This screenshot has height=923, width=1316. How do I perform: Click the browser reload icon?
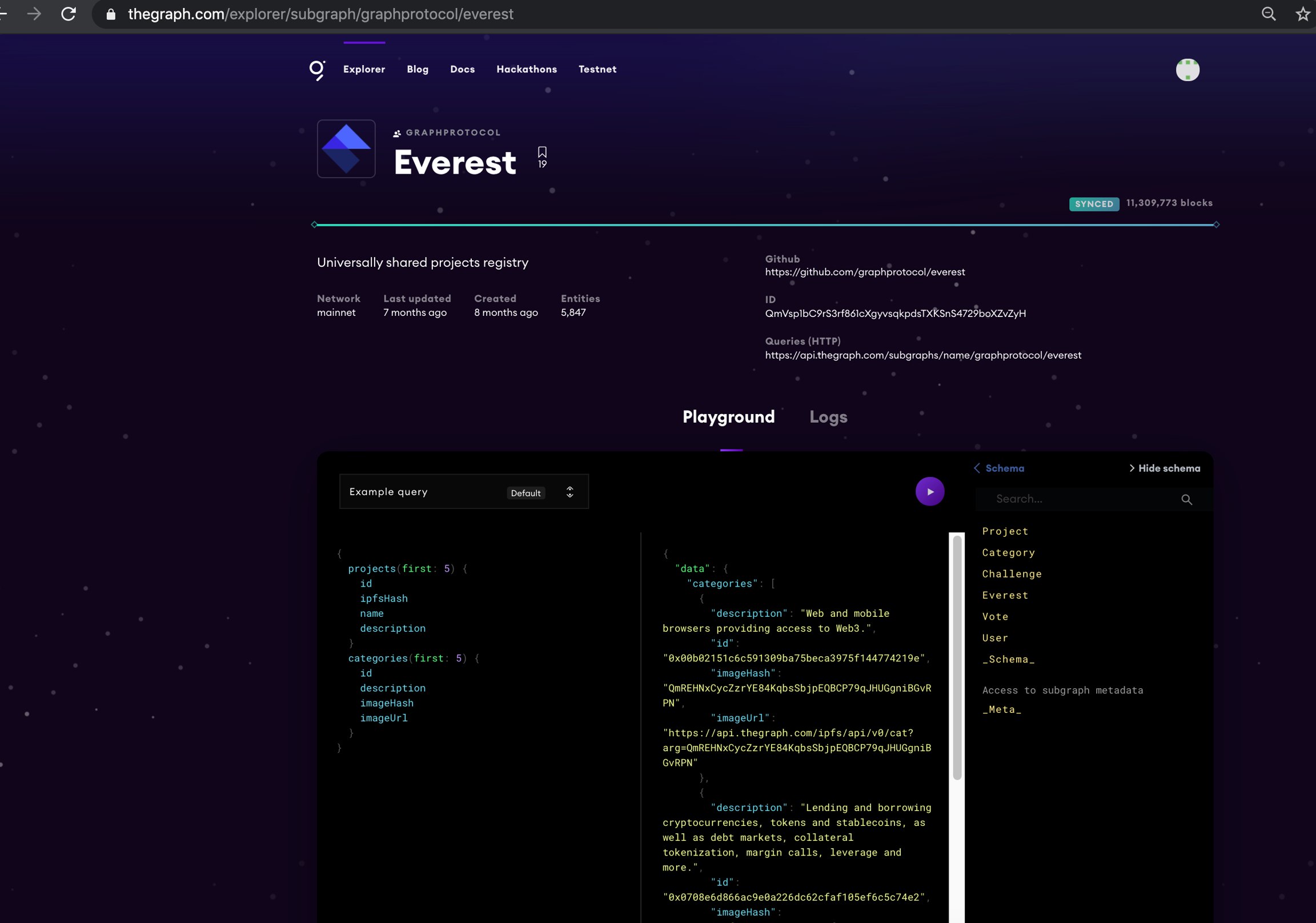[69, 14]
